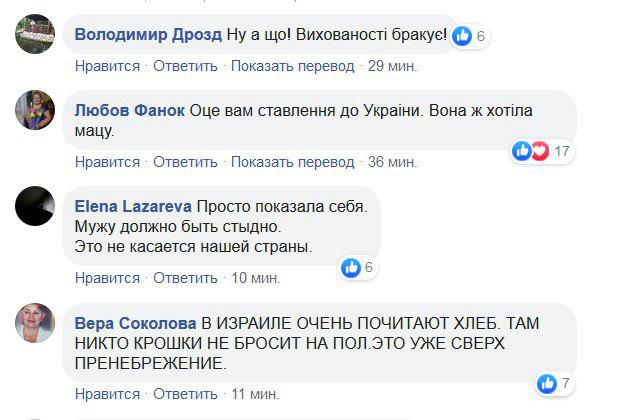Screen dimensions: 617x420
Task: Open Elena Lazareva's avatar
Action: click(x=35, y=207)
